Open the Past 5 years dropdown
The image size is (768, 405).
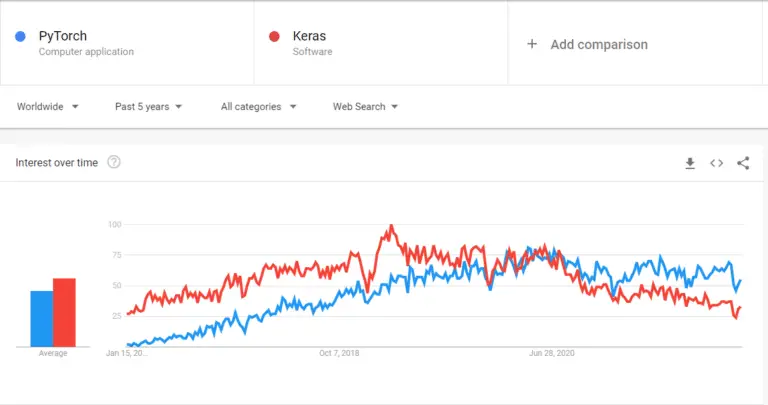(148, 107)
